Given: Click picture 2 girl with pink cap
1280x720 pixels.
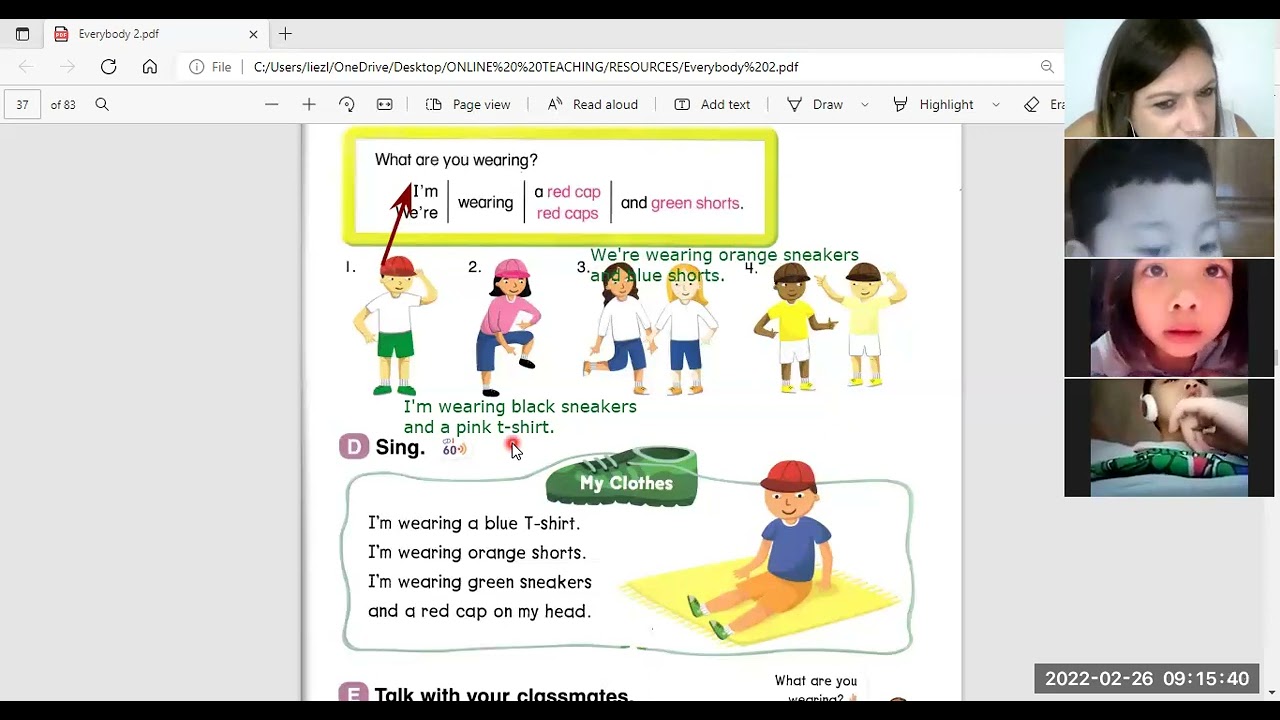Looking at the screenshot, I should click(508, 328).
